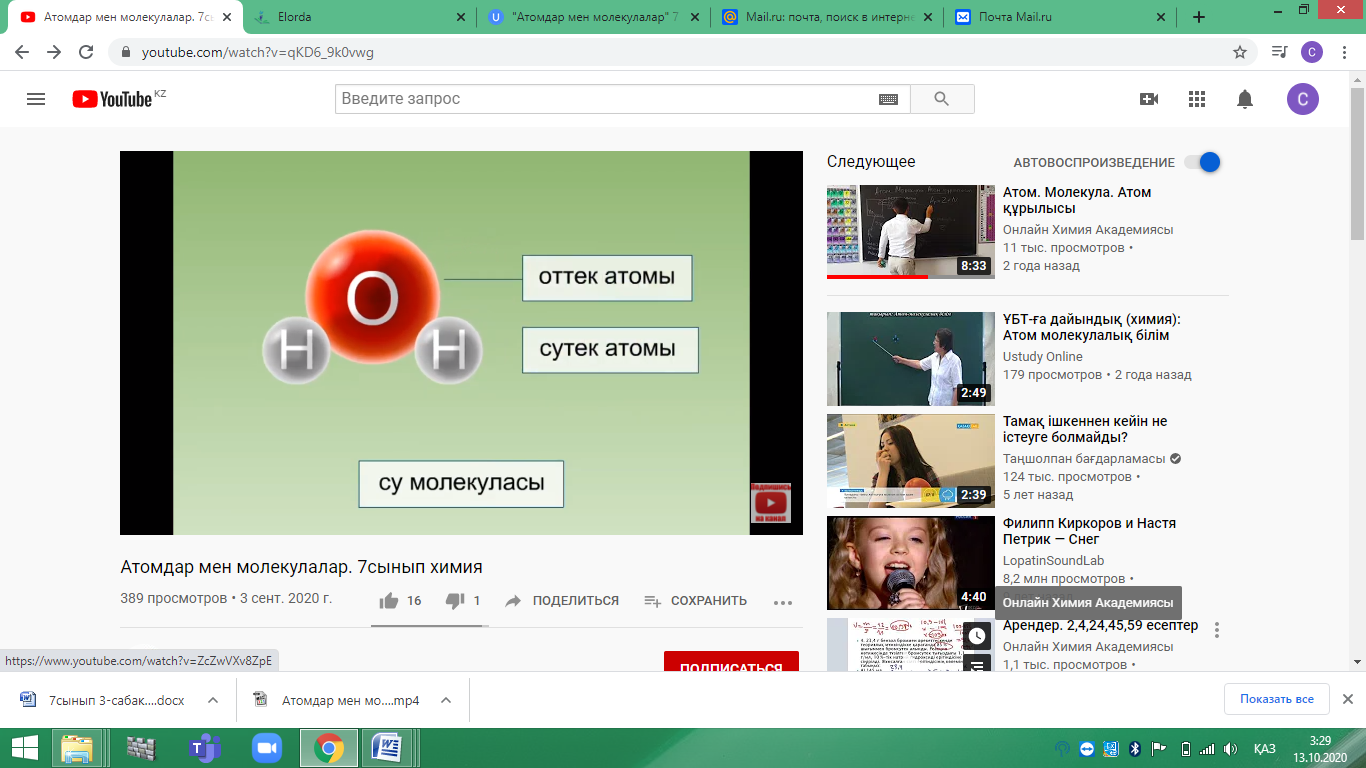The width and height of the screenshot is (1366, 768).
Task: Click the ПОДЕЛИТЬСЯ share button
Action: pos(562,601)
